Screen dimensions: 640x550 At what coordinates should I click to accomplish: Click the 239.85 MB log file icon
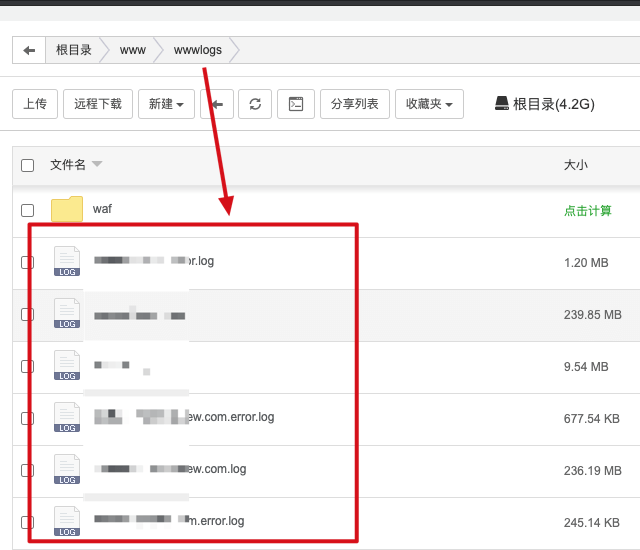[67, 314]
